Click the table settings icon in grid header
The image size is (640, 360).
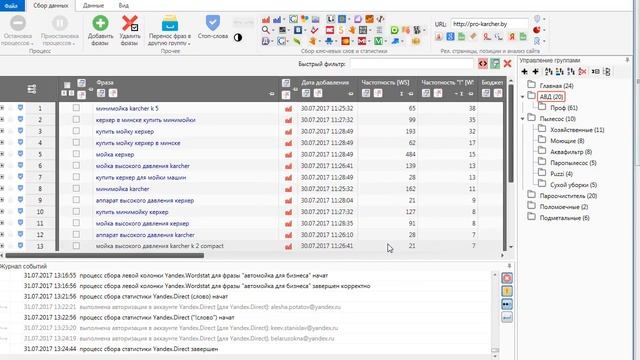tap(31, 89)
